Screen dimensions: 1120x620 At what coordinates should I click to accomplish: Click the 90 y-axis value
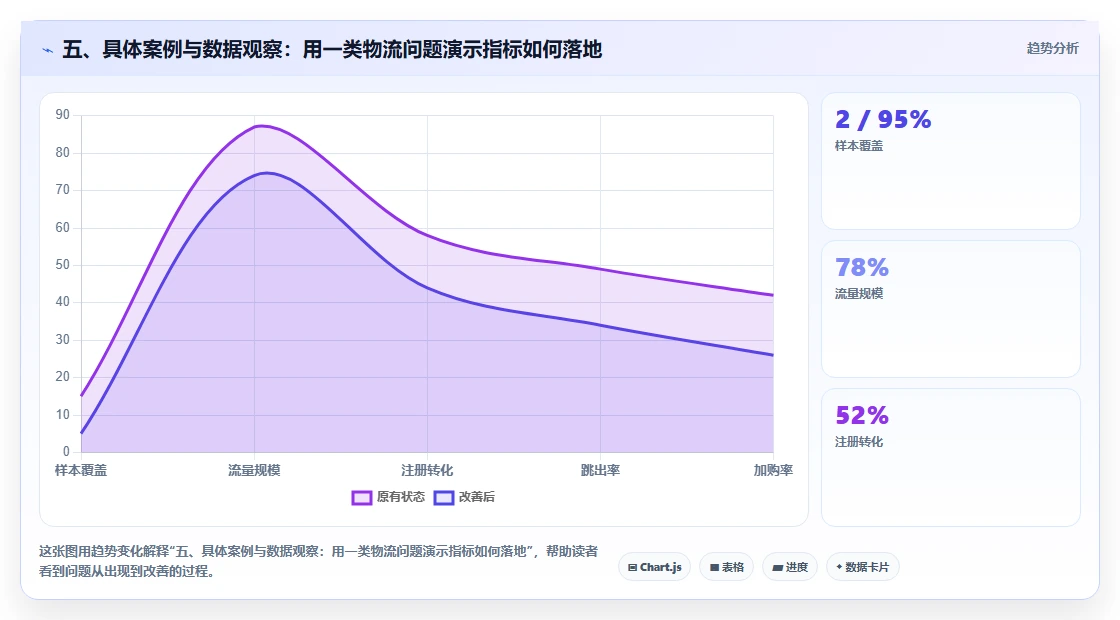pyautogui.click(x=63, y=115)
